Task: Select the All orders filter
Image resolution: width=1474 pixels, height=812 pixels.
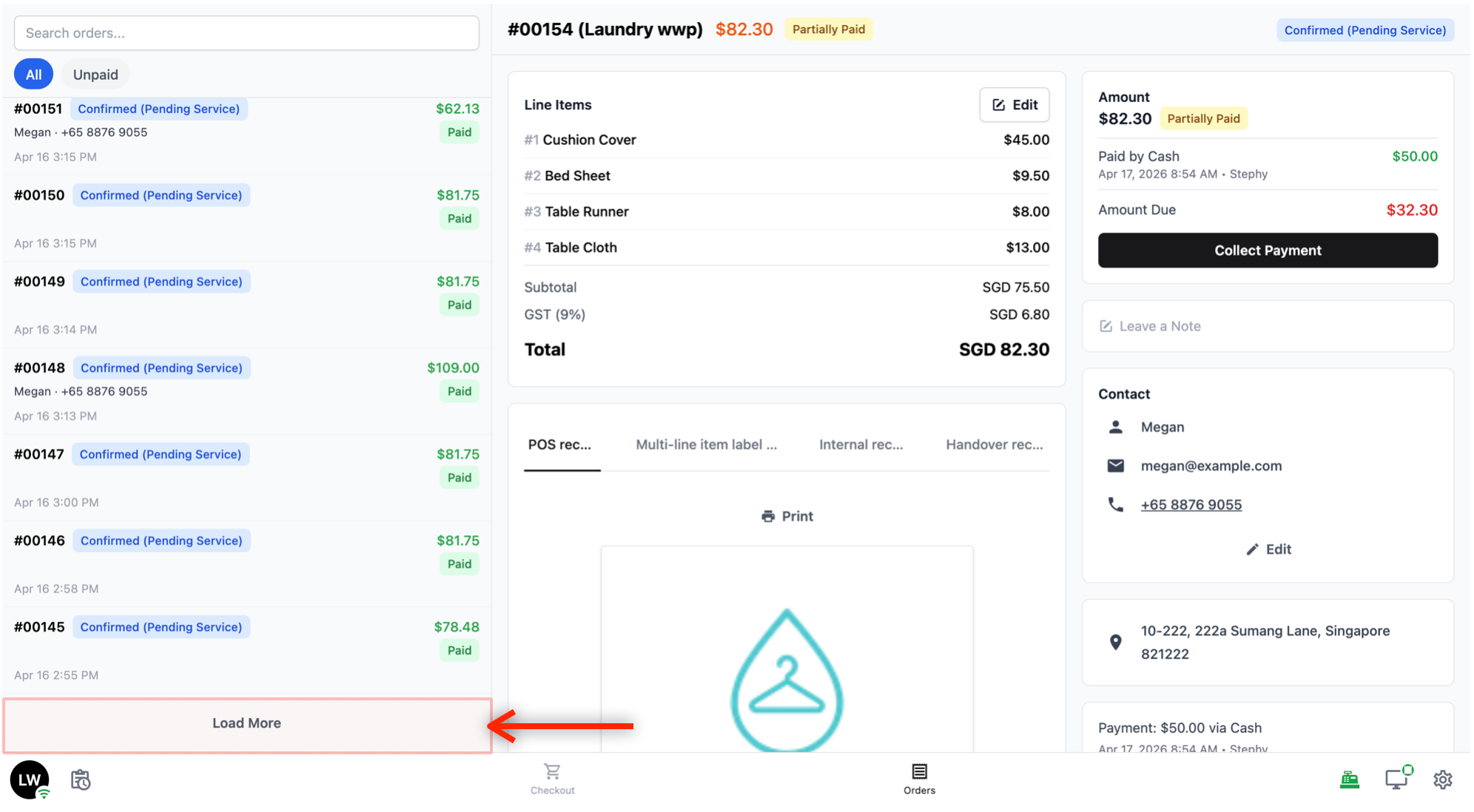Action: 33,75
